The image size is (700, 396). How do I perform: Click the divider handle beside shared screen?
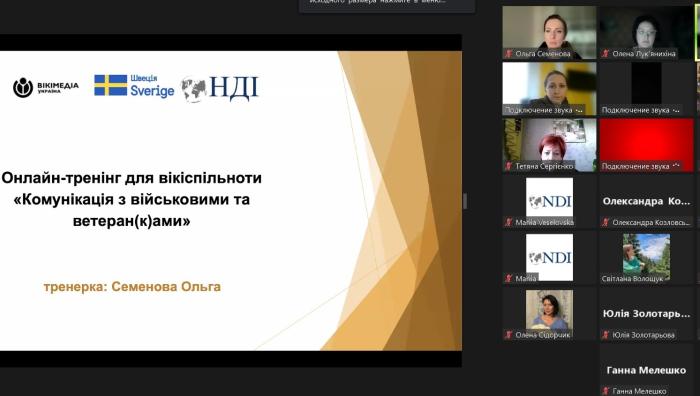(x=465, y=201)
